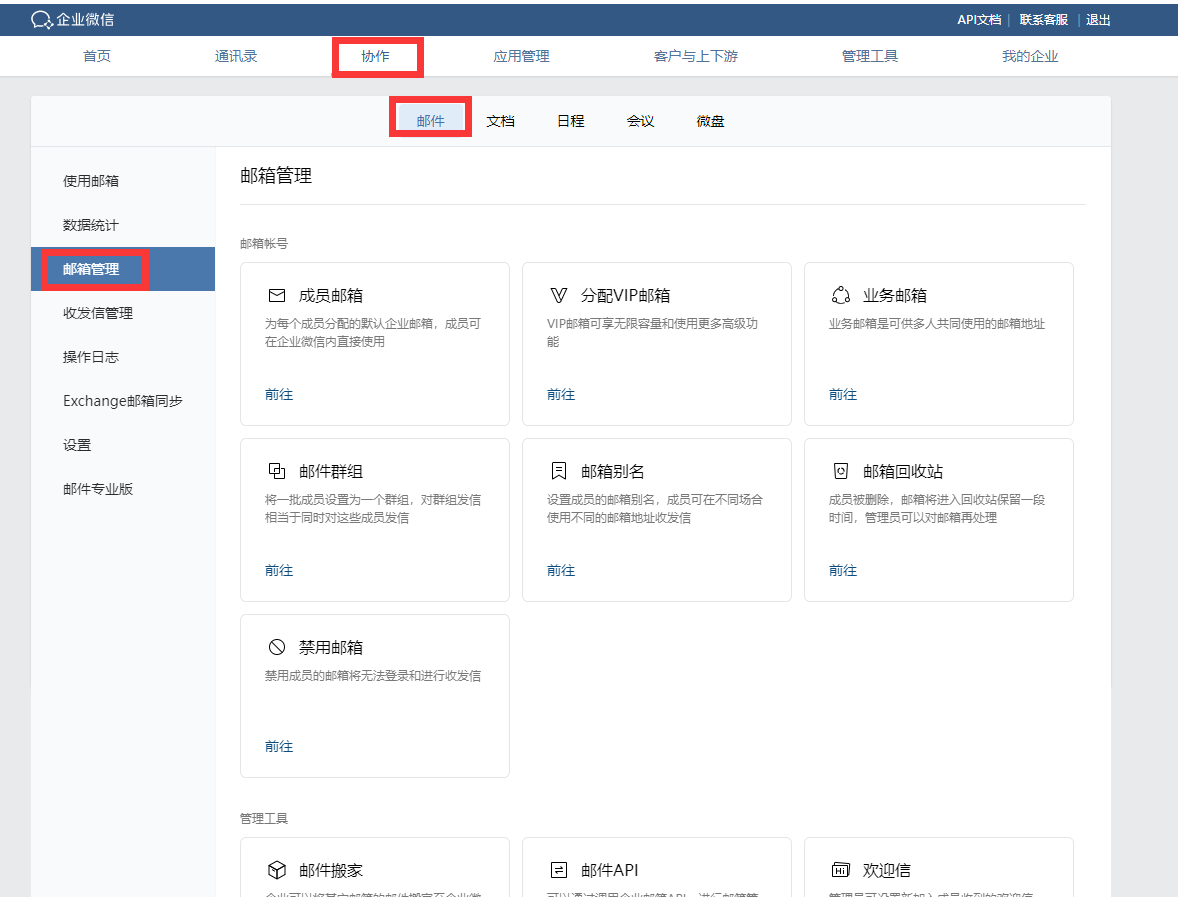Open the 首页 navigation tab
Viewport: 1178px width, 897px height.
point(97,56)
